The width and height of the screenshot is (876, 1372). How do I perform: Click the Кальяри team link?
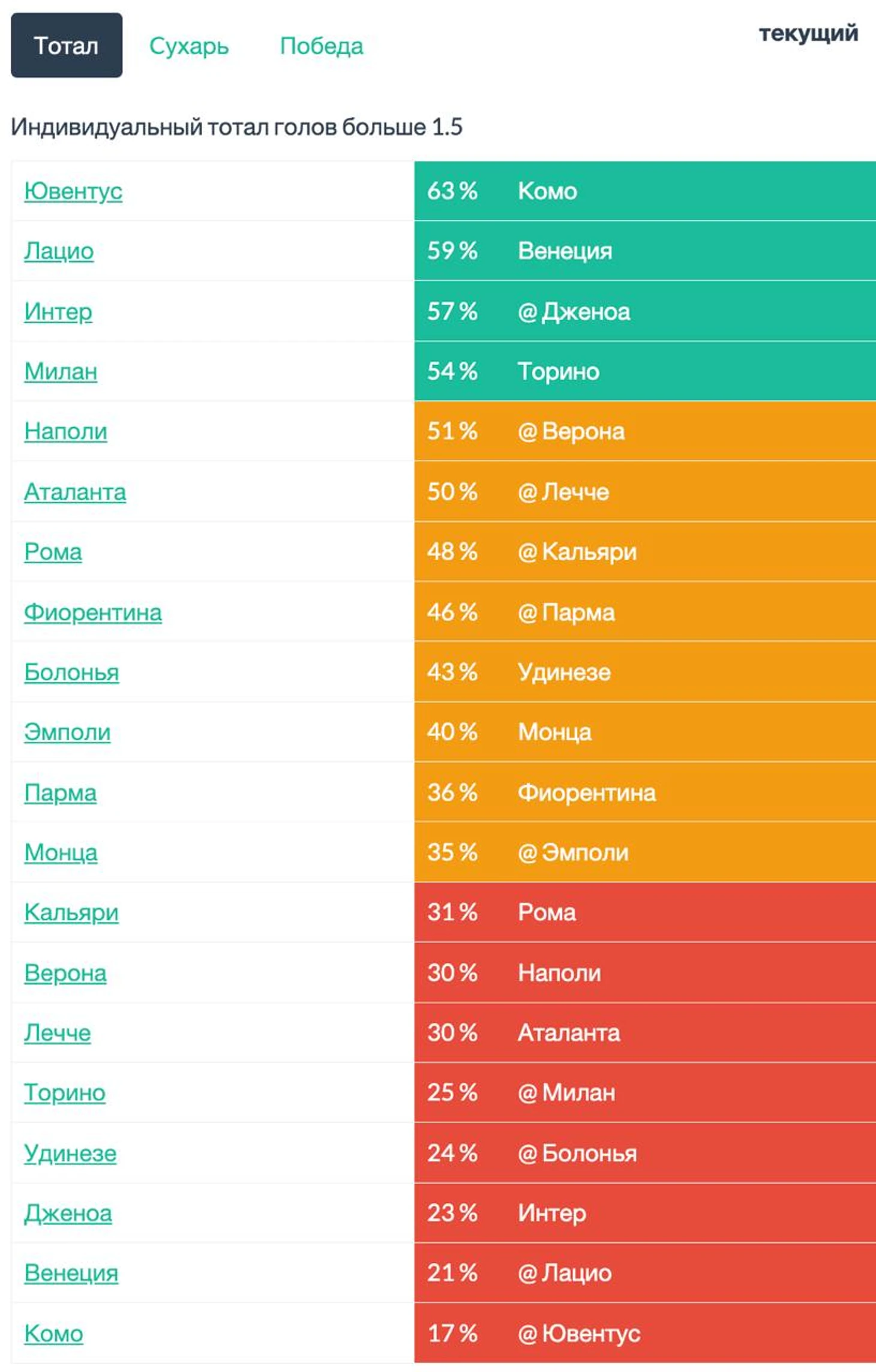71,913
